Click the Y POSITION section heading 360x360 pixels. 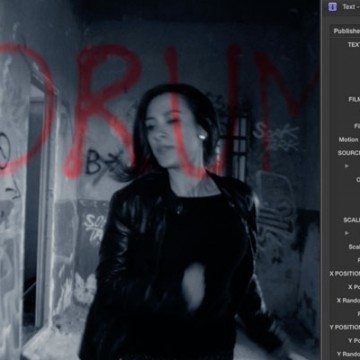(x=345, y=327)
